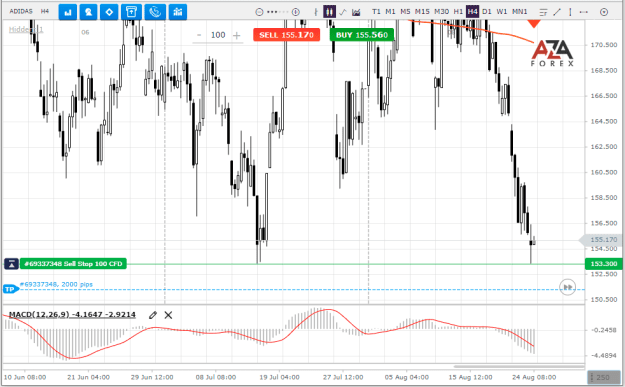This screenshot has width=625, height=387.
Task: Click the horizontal chart scrollbar
Action: 519,366
